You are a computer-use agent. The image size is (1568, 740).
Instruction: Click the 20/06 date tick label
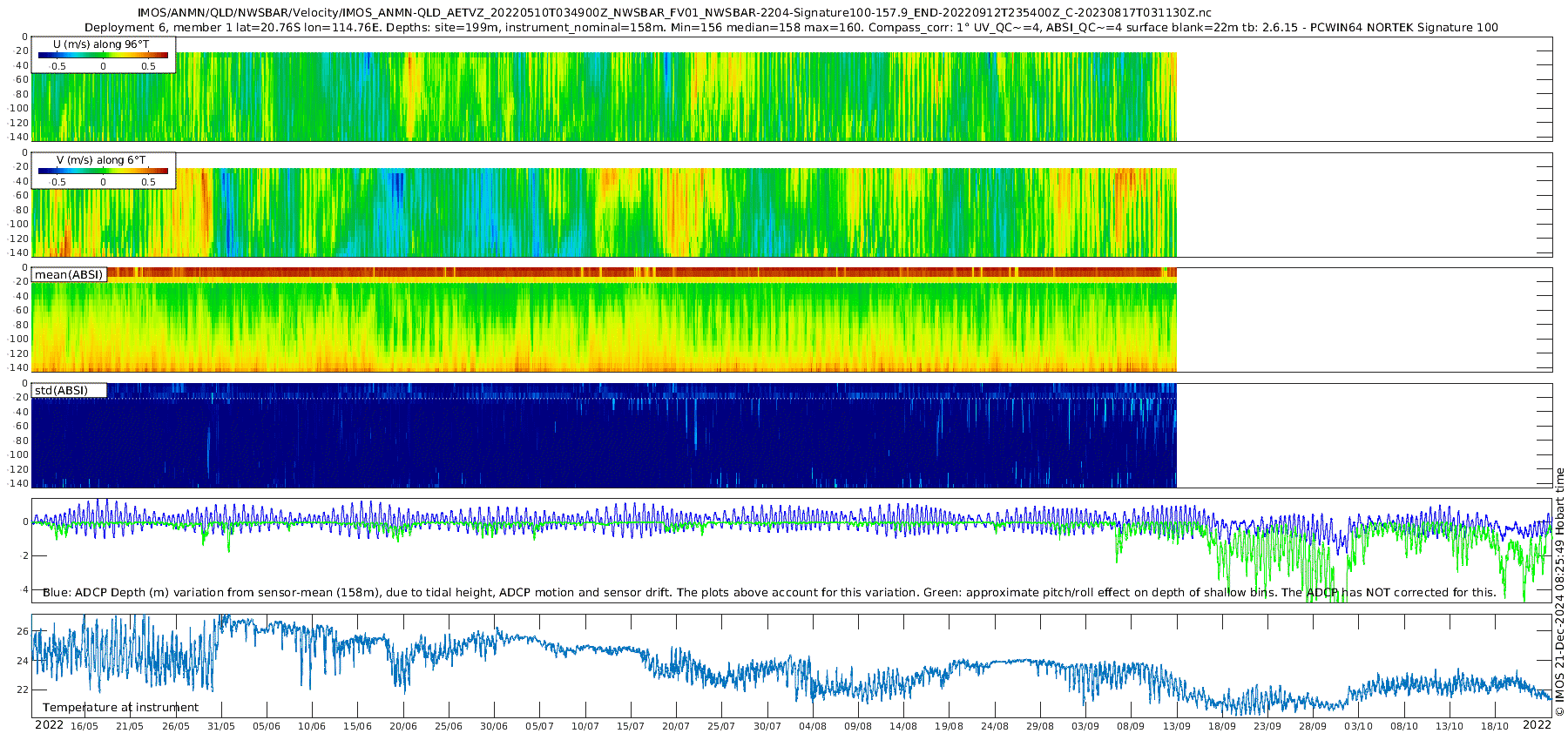(402, 726)
